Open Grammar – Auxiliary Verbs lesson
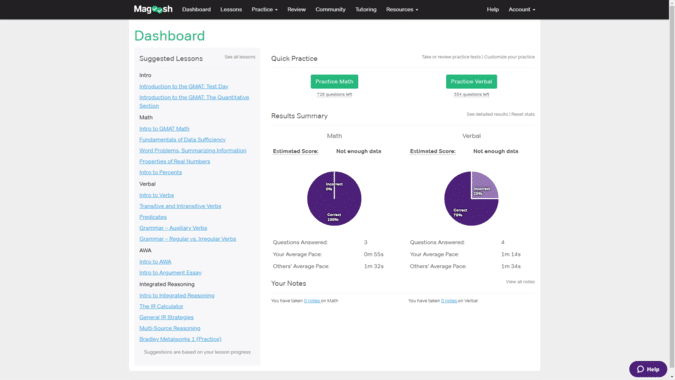 [173, 228]
